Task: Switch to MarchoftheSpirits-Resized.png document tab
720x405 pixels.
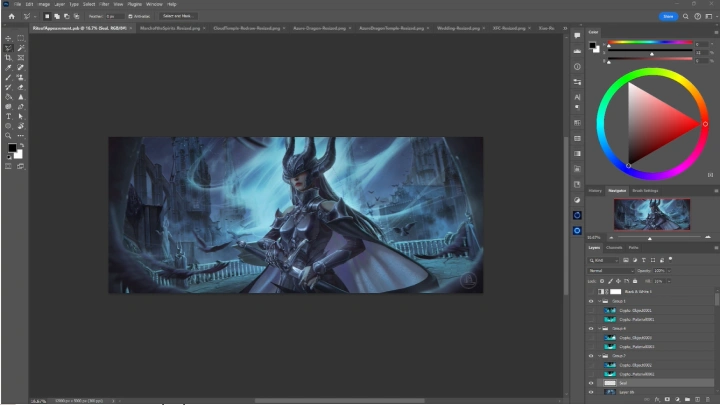Action: [x=170, y=28]
